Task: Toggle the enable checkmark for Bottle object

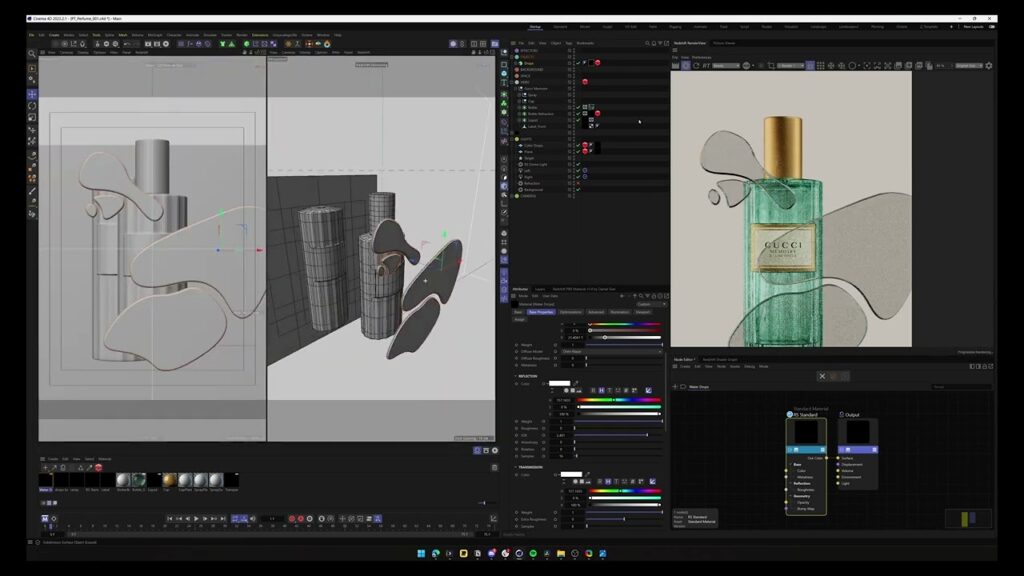Action: (578, 107)
